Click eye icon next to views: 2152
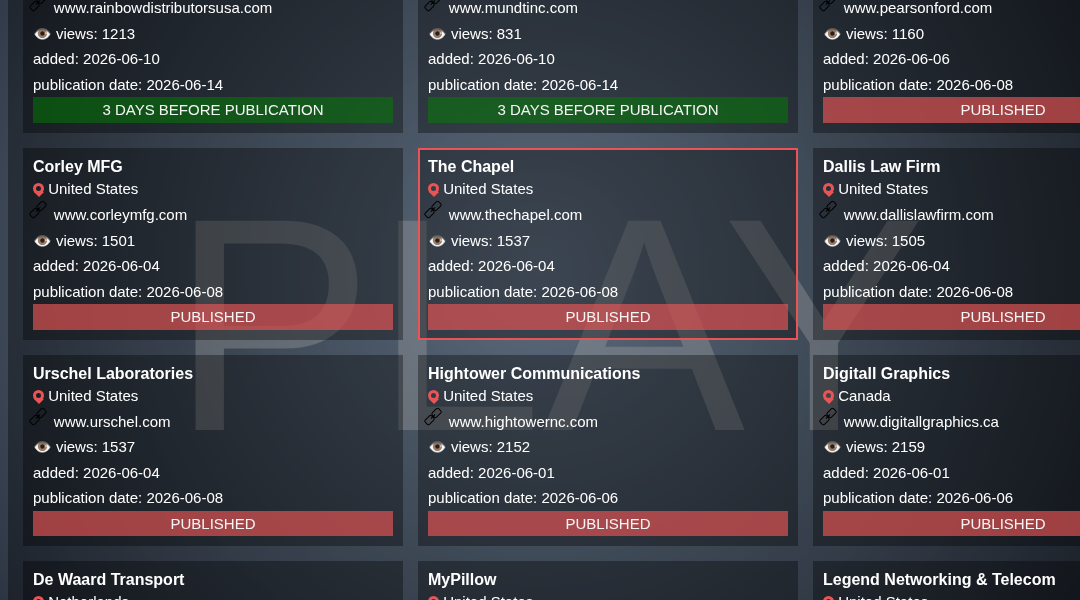The image size is (1080, 600). click(x=437, y=447)
